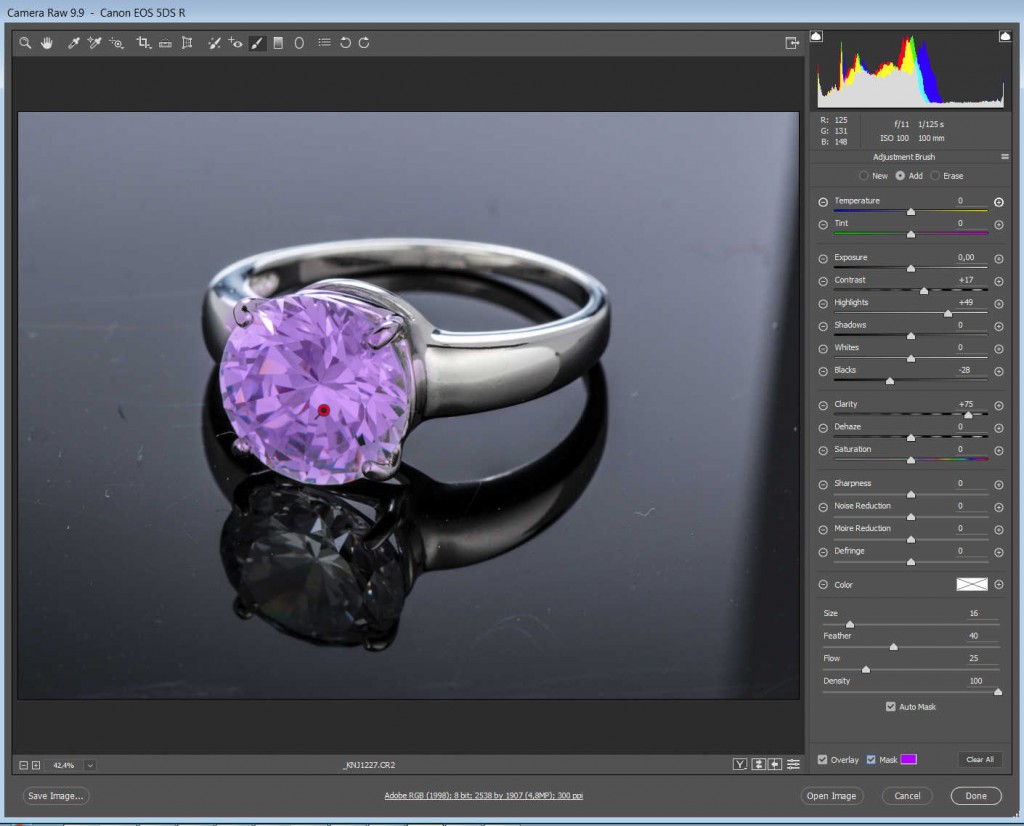This screenshot has height=826, width=1024.
Task: Open the Adjustment Brush panel menu
Action: pos(1004,157)
